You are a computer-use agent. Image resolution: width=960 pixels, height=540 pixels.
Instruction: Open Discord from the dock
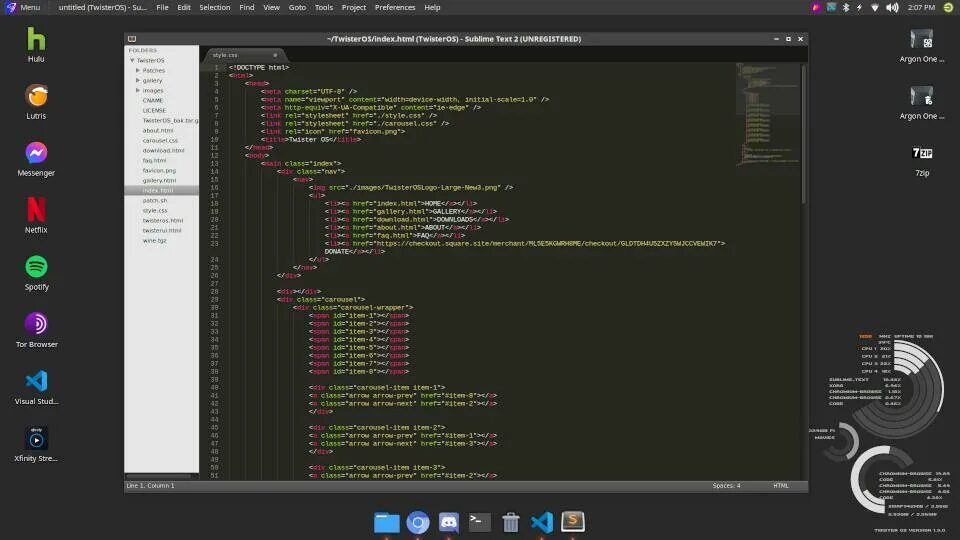click(449, 522)
